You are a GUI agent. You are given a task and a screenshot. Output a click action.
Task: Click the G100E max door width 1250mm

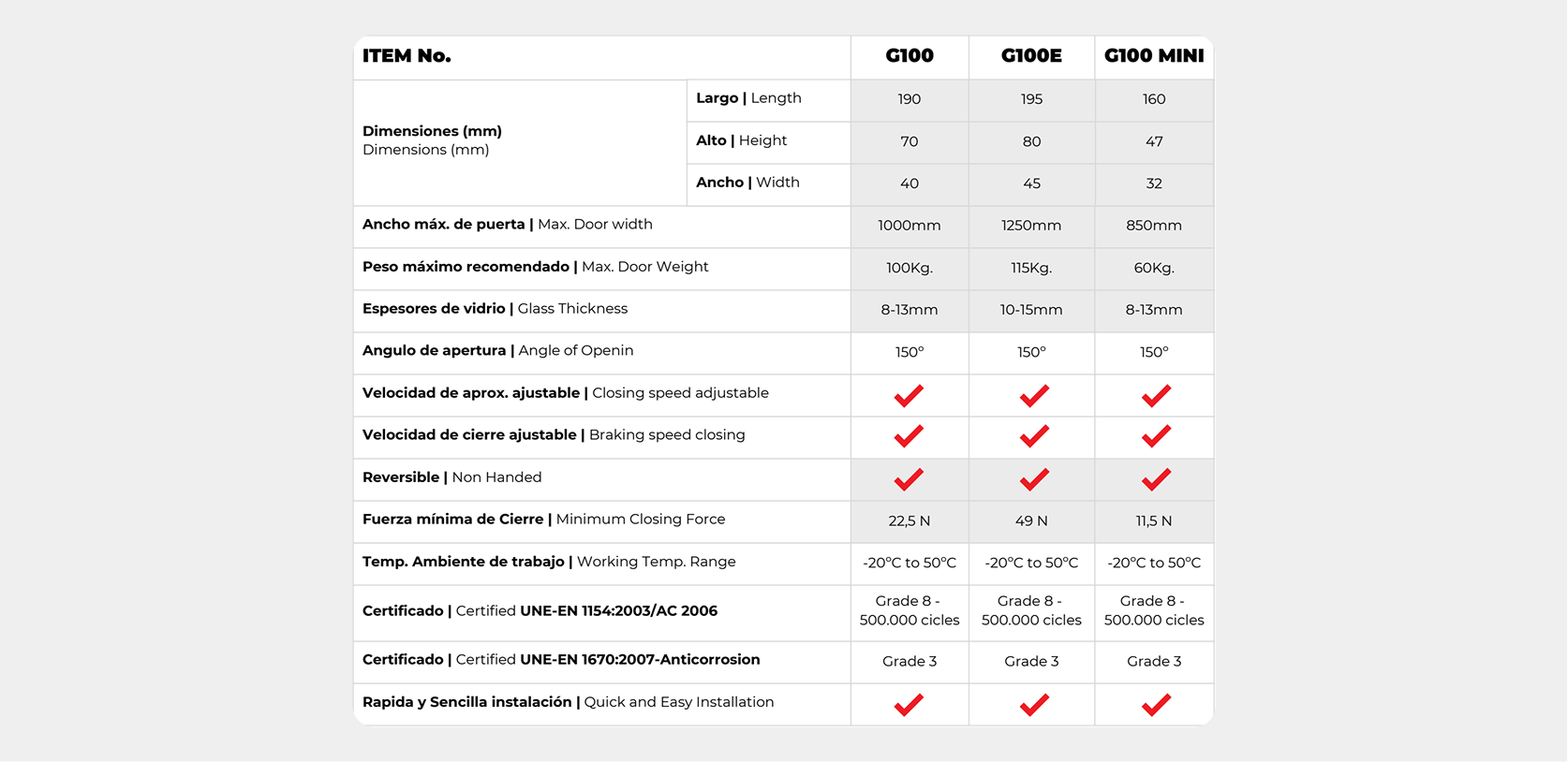(x=1031, y=226)
